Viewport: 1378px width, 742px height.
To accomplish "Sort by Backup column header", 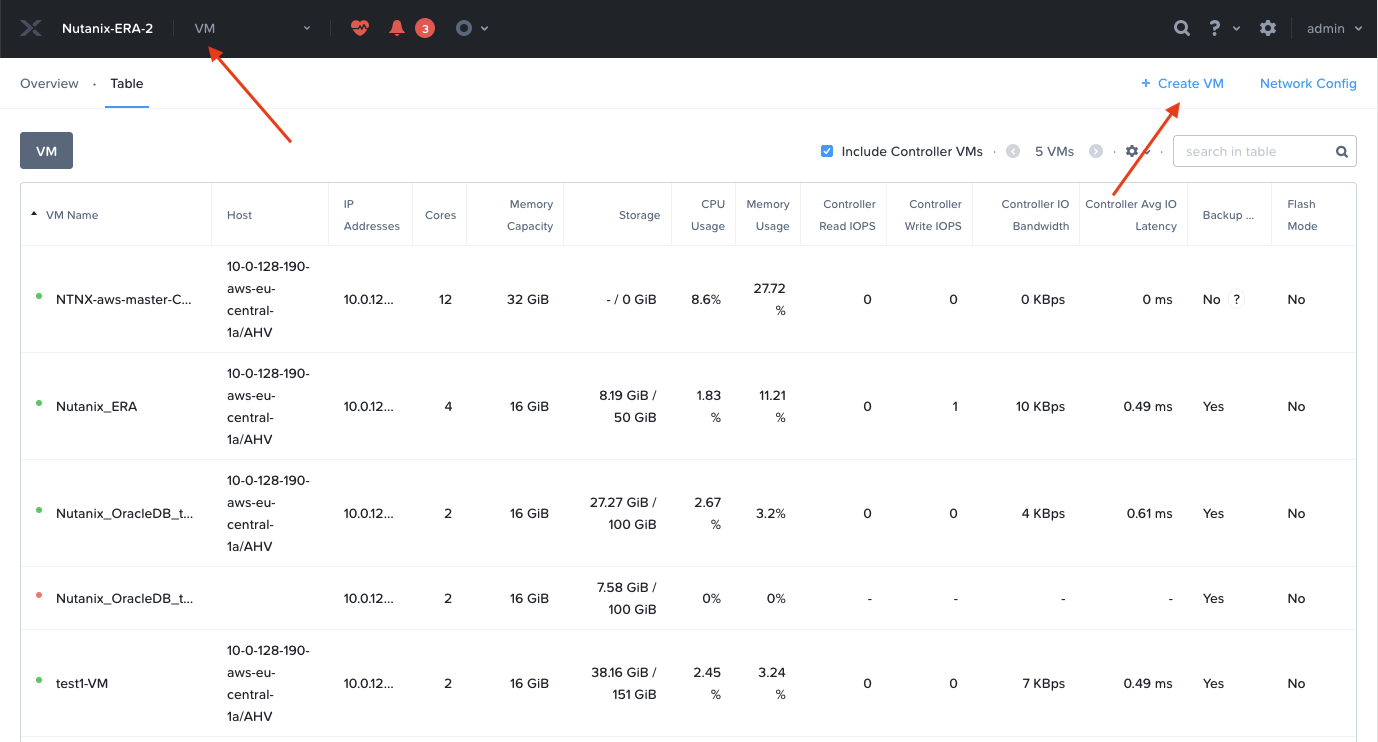I will coord(1228,215).
